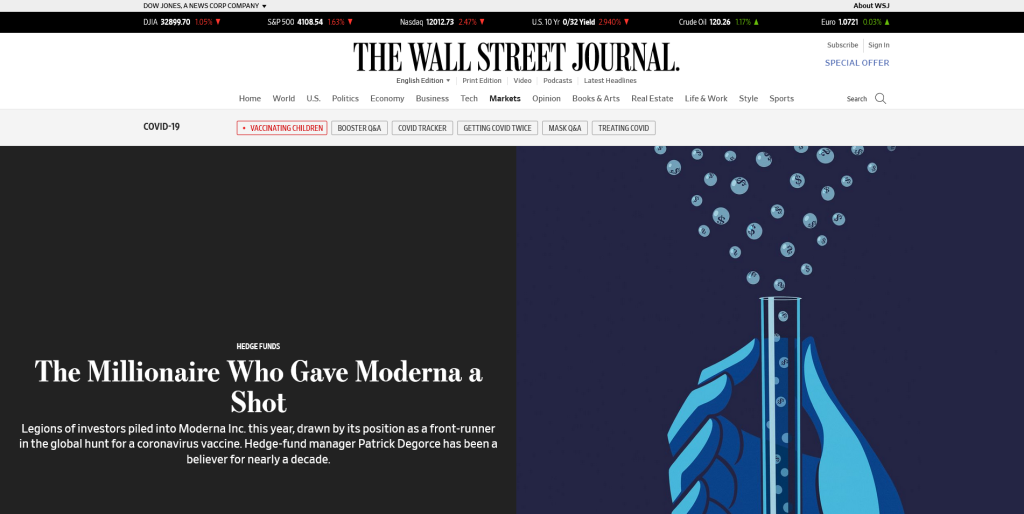This screenshot has height=514, width=1024.
Task: Click the test tube illustration
Action: 781,405
